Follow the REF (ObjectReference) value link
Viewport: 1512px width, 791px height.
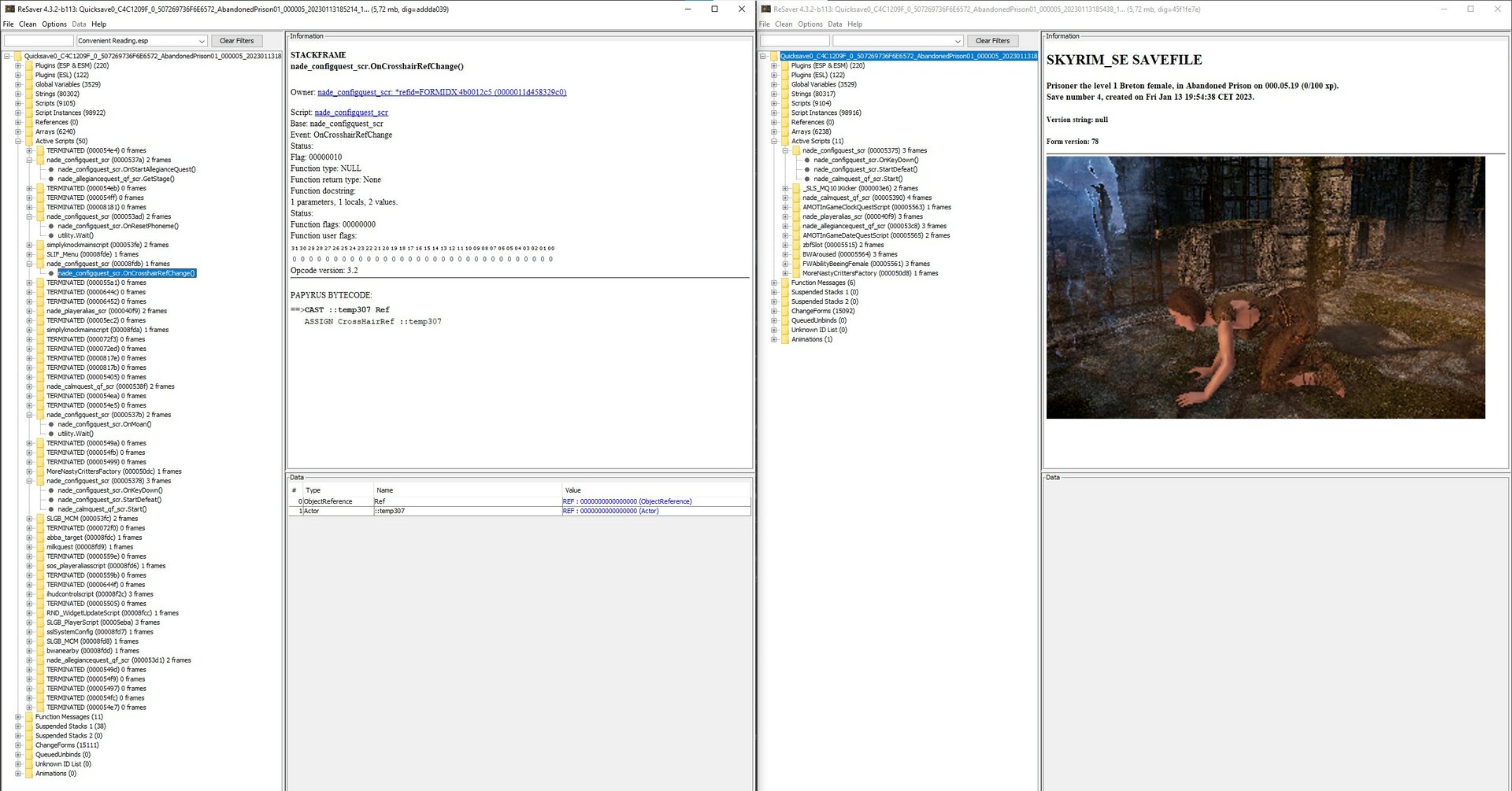point(627,501)
